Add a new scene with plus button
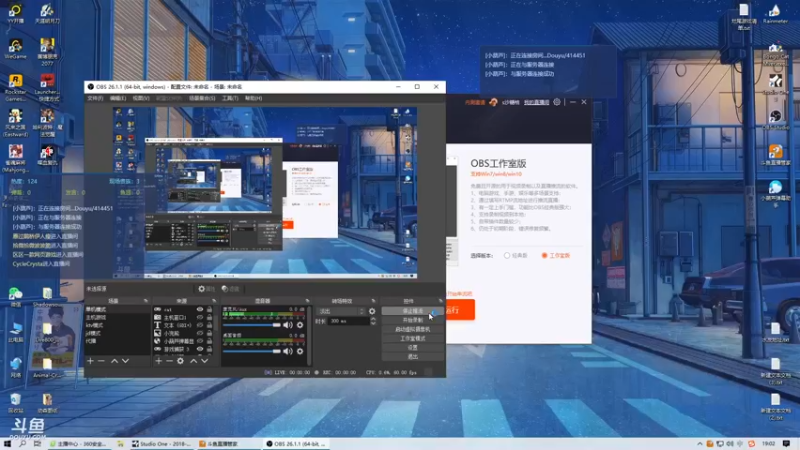This screenshot has height=450, width=800. point(90,361)
